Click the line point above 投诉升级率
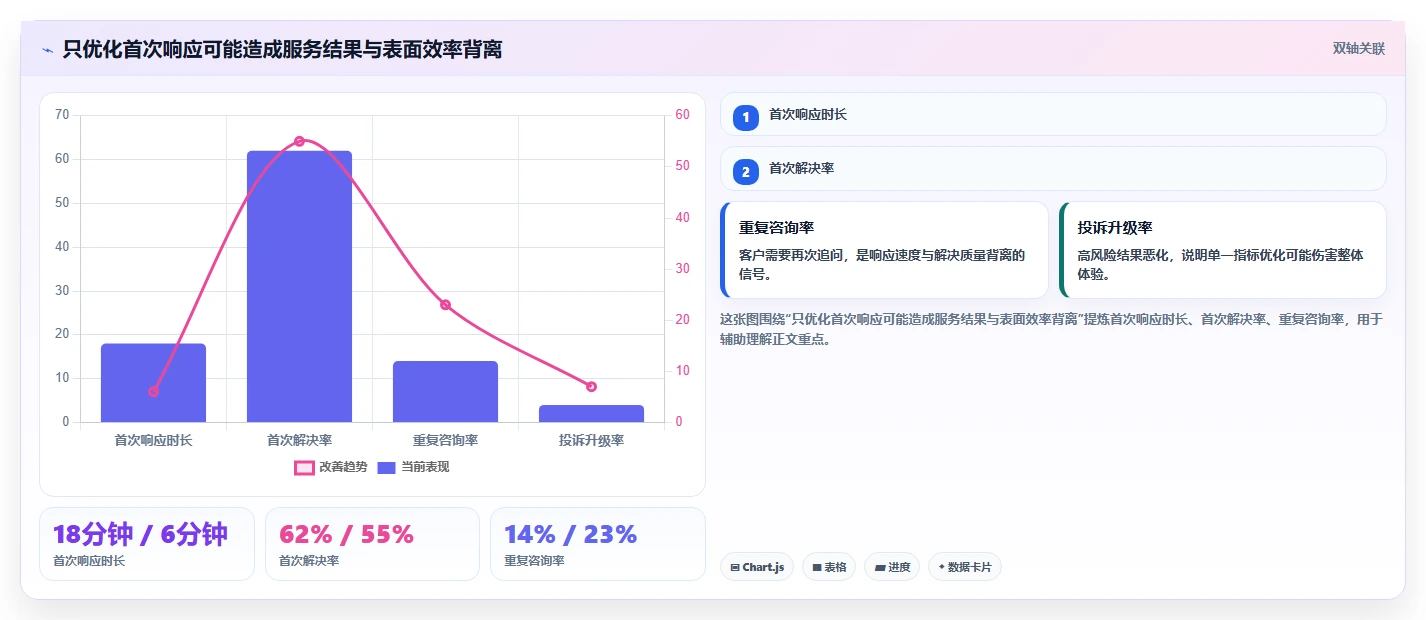1426x620 pixels. point(591,386)
